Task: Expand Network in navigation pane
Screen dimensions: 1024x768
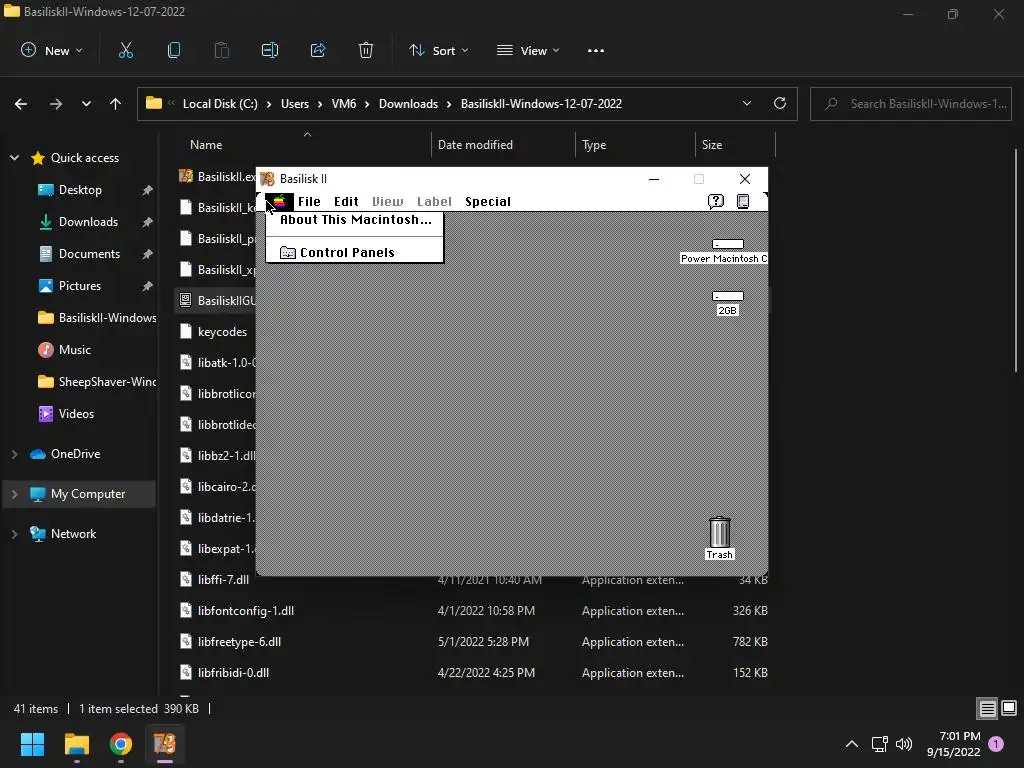Action: pyautogui.click(x=14, y=534)
